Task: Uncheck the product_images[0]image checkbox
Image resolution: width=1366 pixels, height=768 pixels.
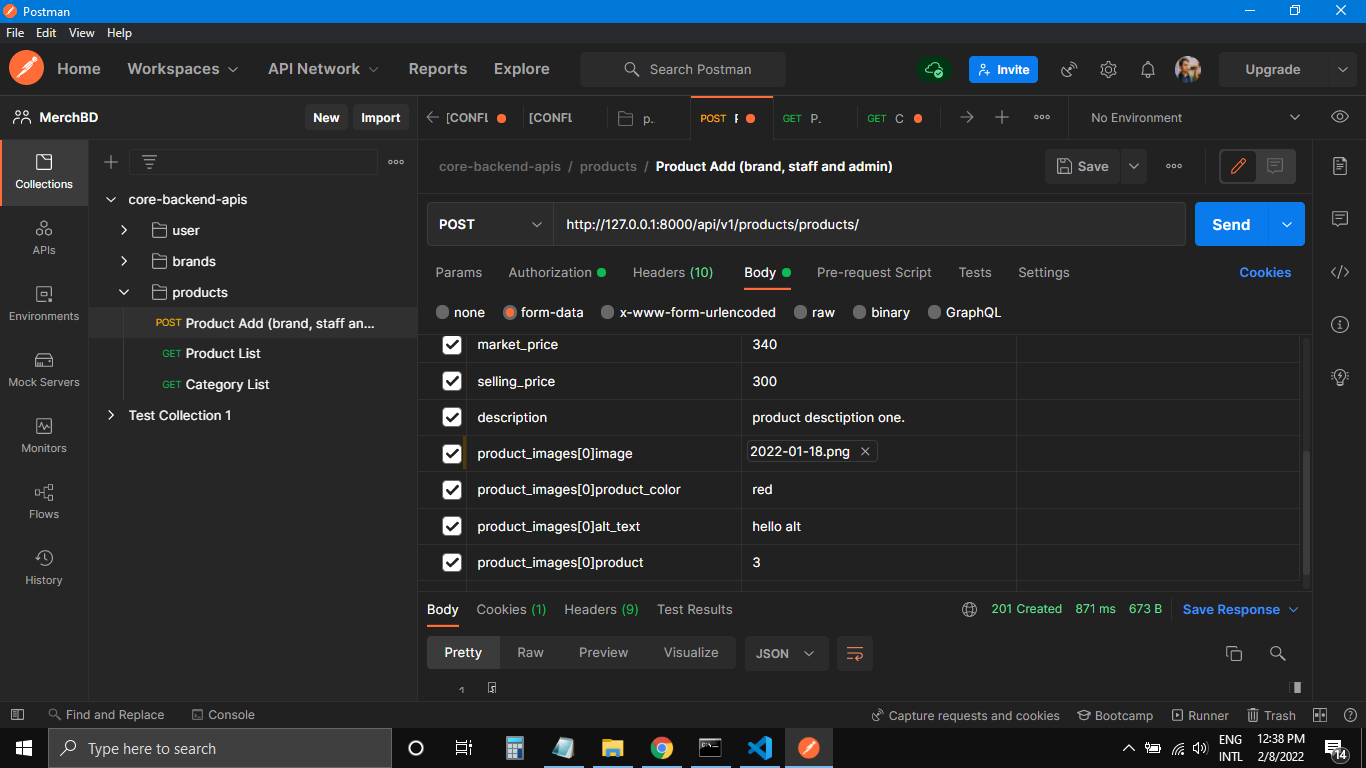Action: [452, 453]
